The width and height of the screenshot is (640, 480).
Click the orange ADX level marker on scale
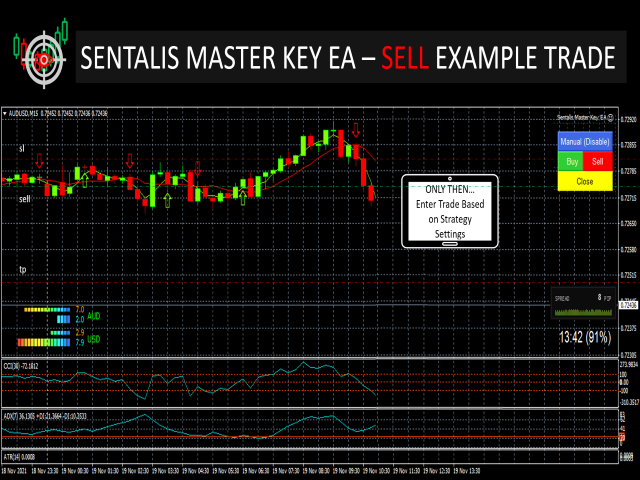[622, 438]
